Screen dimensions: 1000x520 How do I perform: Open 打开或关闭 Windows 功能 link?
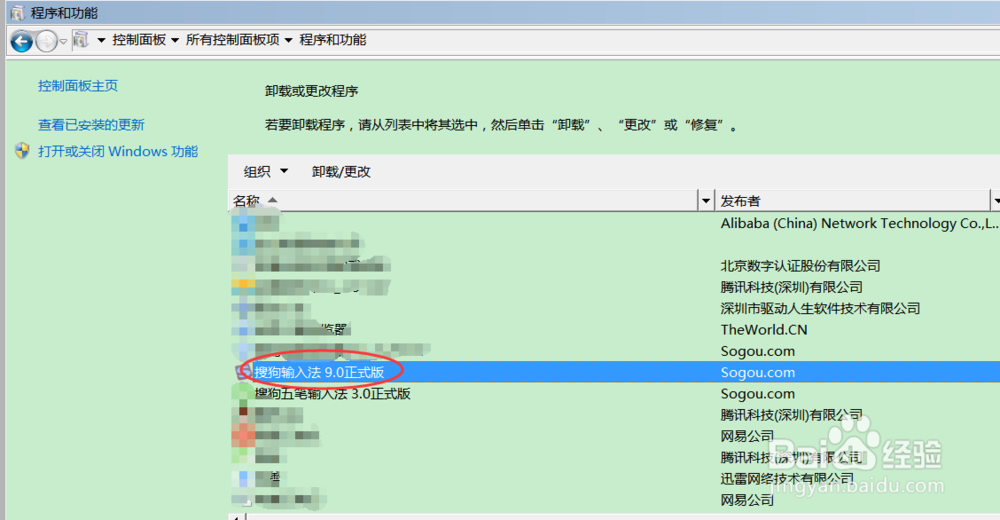(x=118, y=152)
